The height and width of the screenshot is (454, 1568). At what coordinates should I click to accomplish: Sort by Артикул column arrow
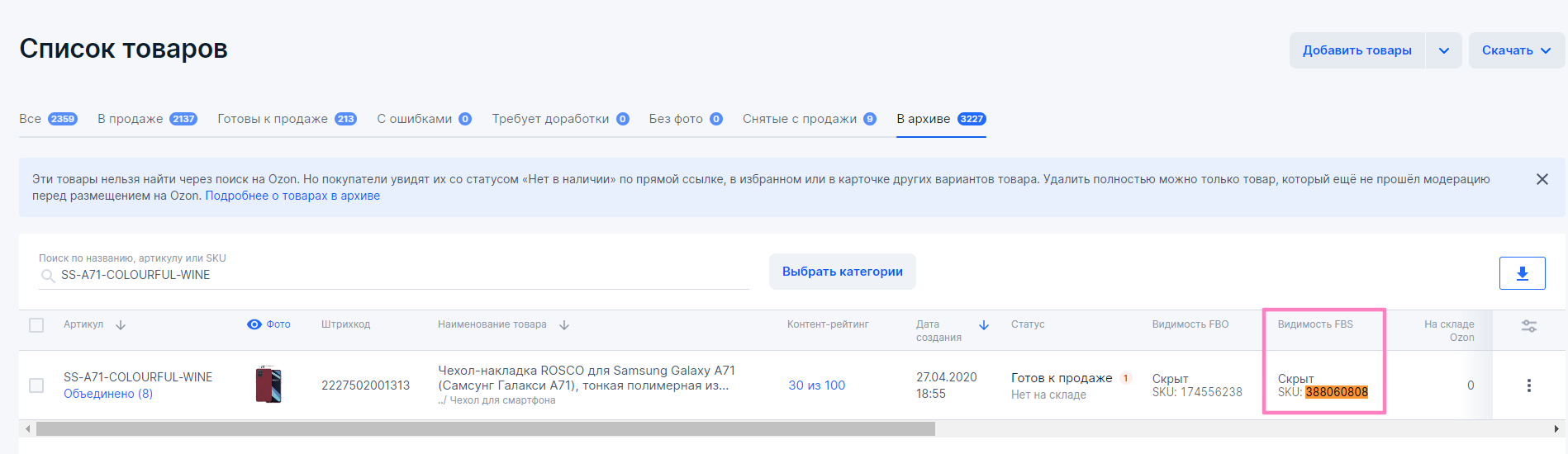(121, 325)
